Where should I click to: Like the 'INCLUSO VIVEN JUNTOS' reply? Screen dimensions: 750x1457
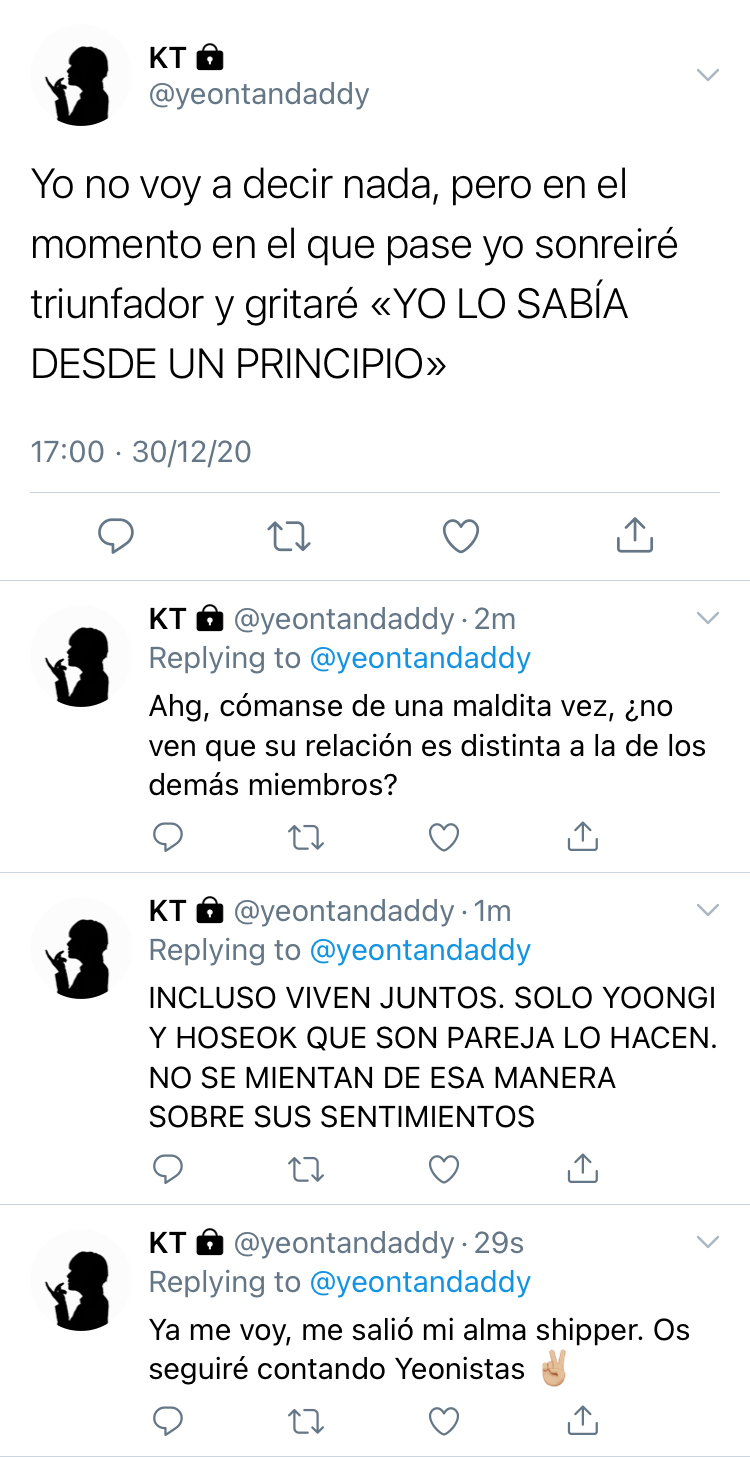[443, 1168]
